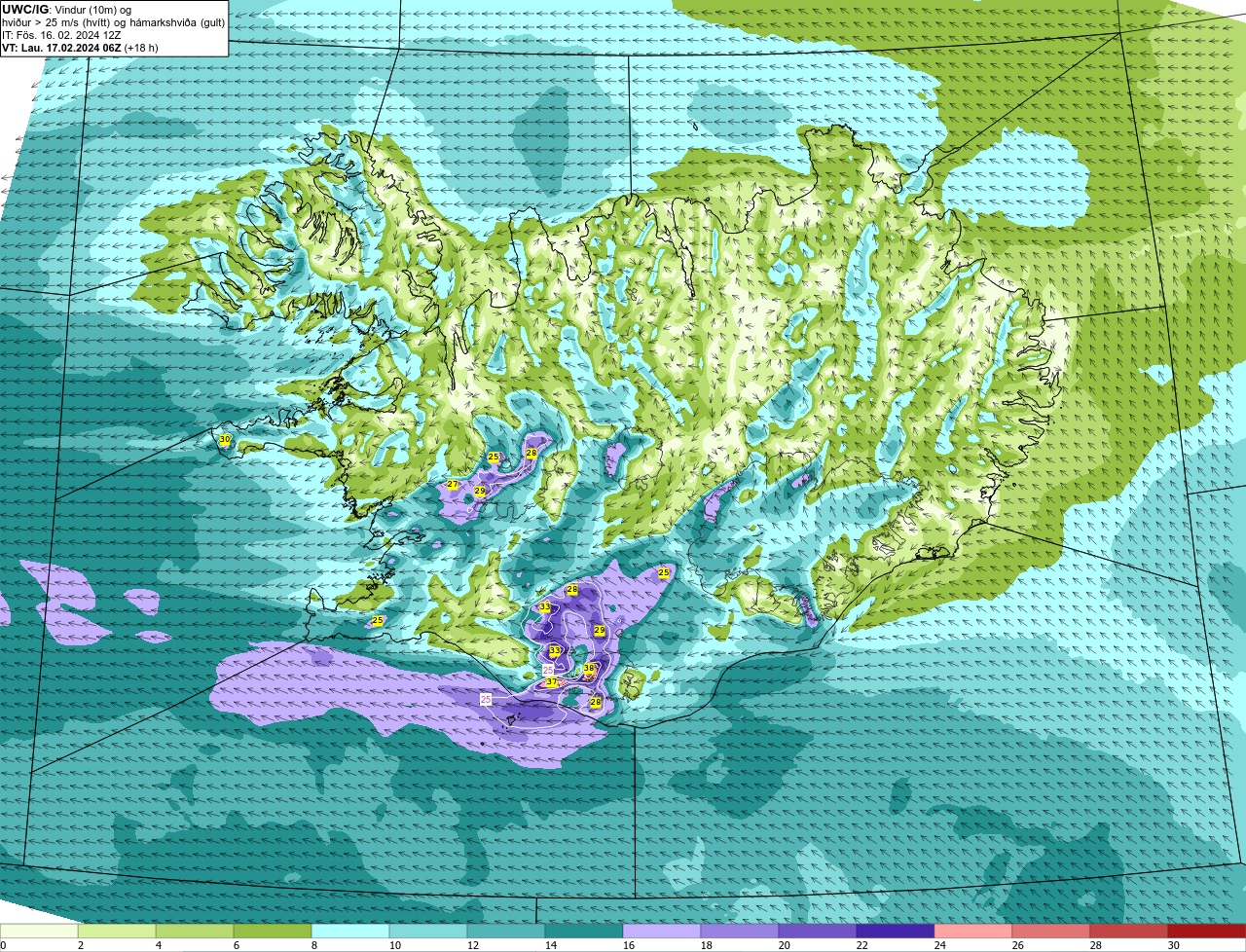The height and width of the screenshot is (952, 1246).
Task: Pick the 20–22 m/s purple legend swatch
Action: point(818,932)
